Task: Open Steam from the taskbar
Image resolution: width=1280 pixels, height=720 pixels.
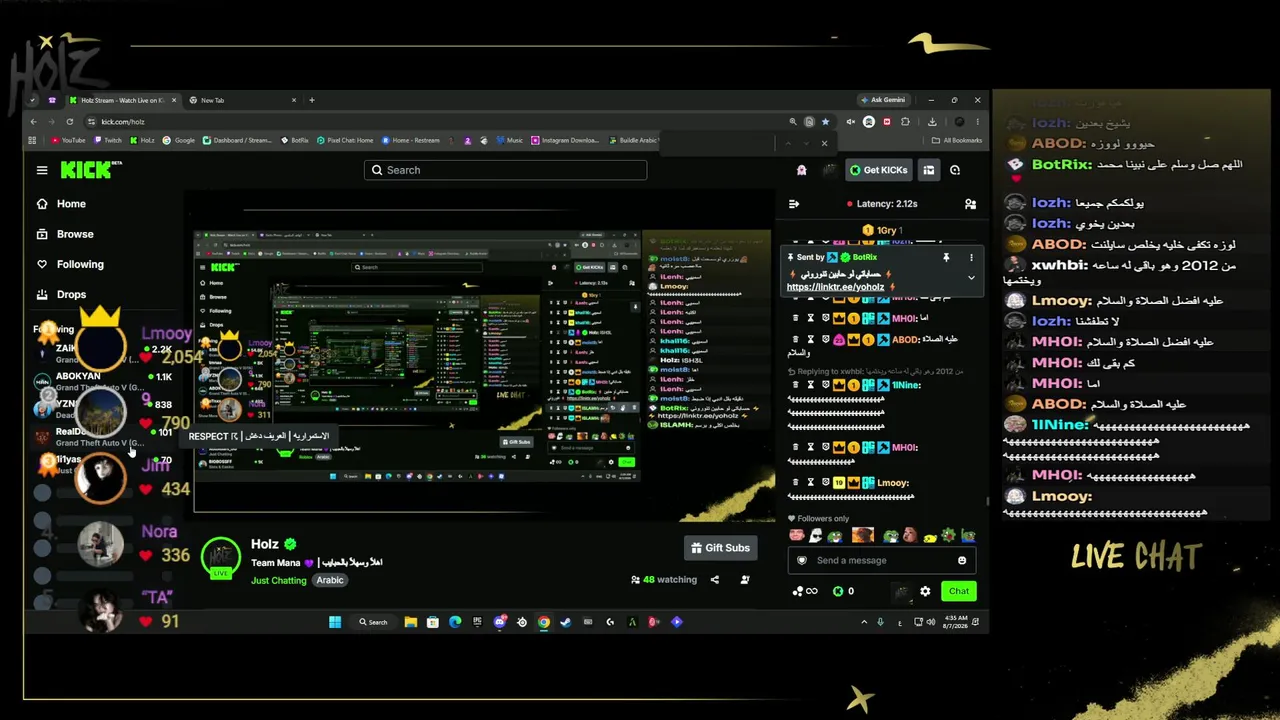Action: coord(565,622)
